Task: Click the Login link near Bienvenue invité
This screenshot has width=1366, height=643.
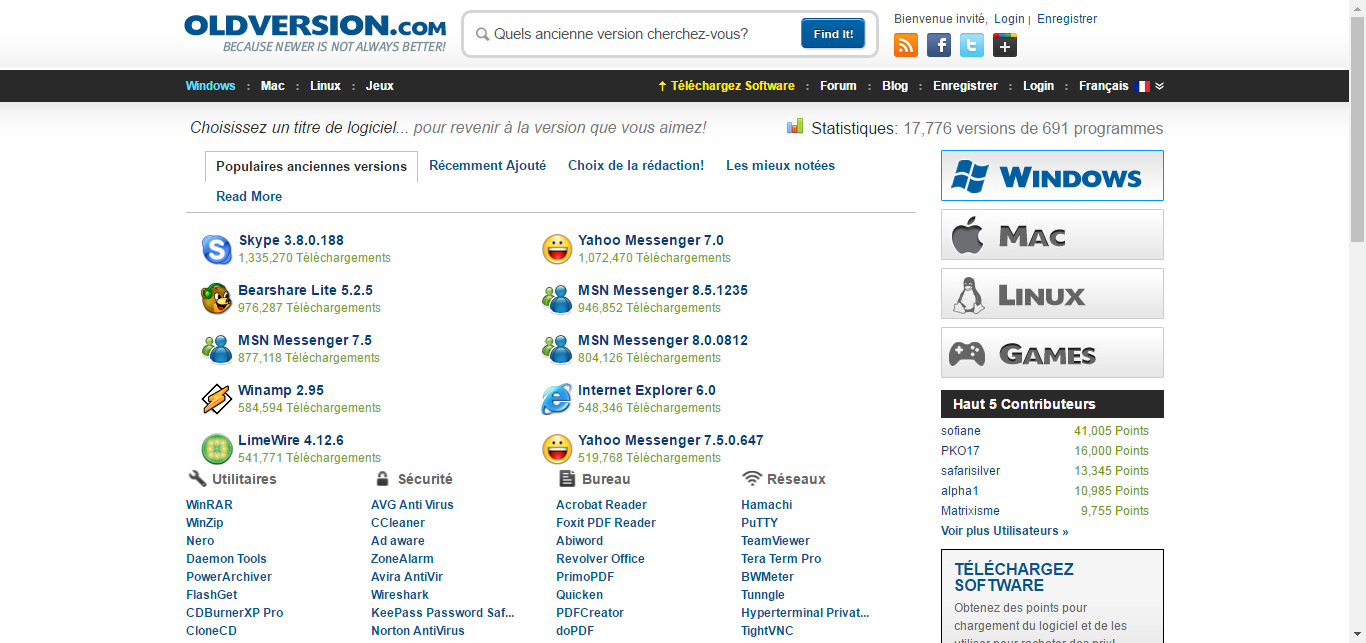Action: tap(1009, 19)
